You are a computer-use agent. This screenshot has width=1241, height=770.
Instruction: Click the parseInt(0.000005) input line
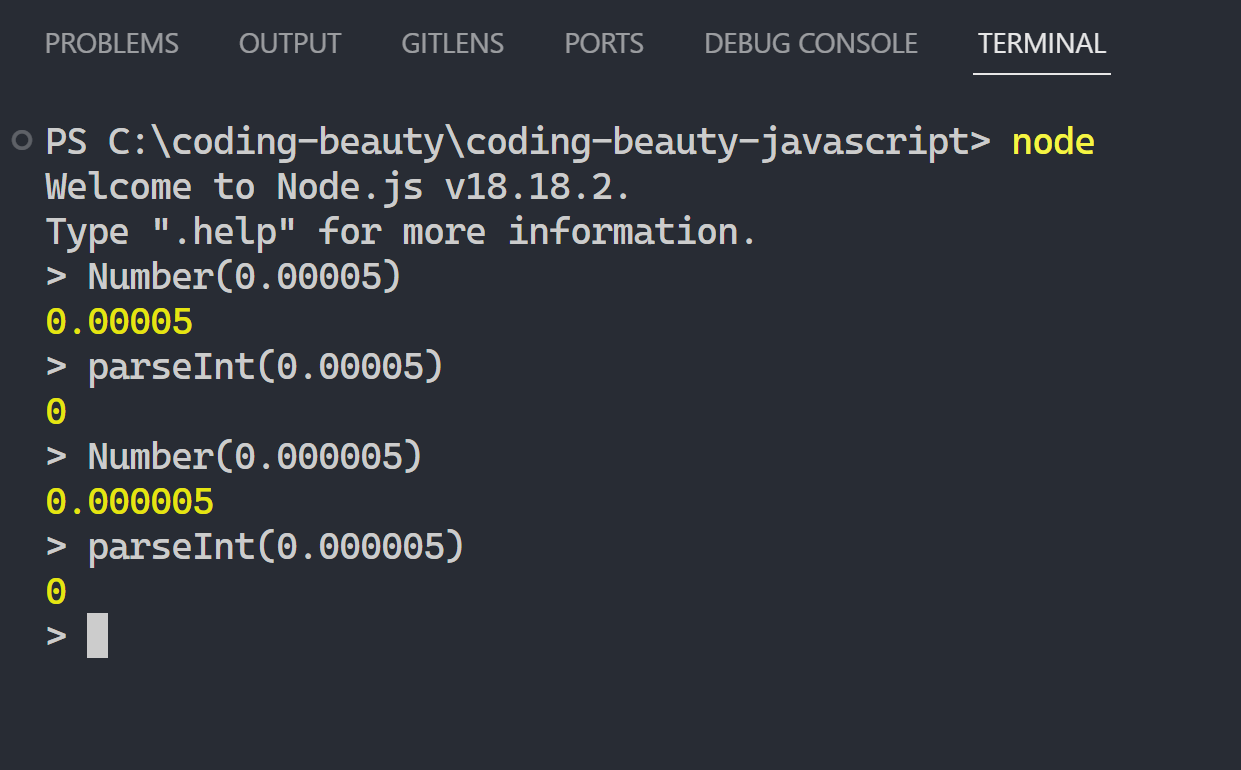click(x=256, y=547)
